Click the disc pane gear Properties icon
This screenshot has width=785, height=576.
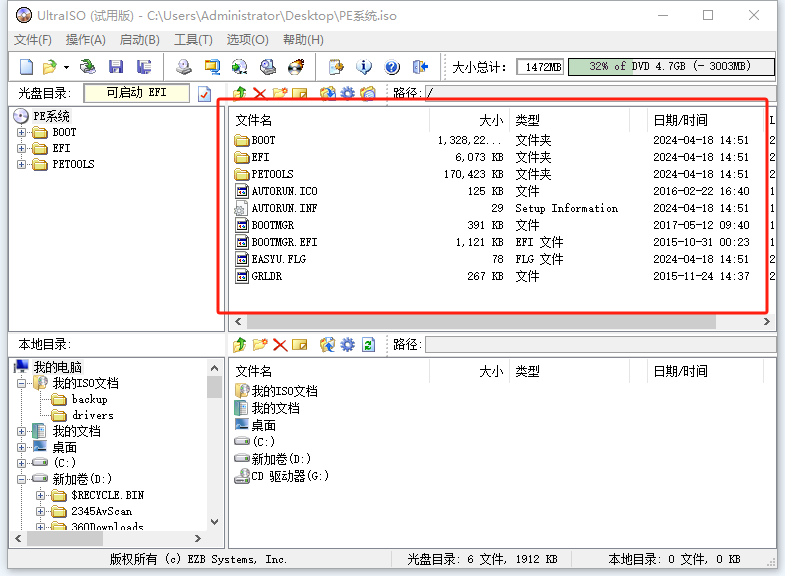[347, 93]
